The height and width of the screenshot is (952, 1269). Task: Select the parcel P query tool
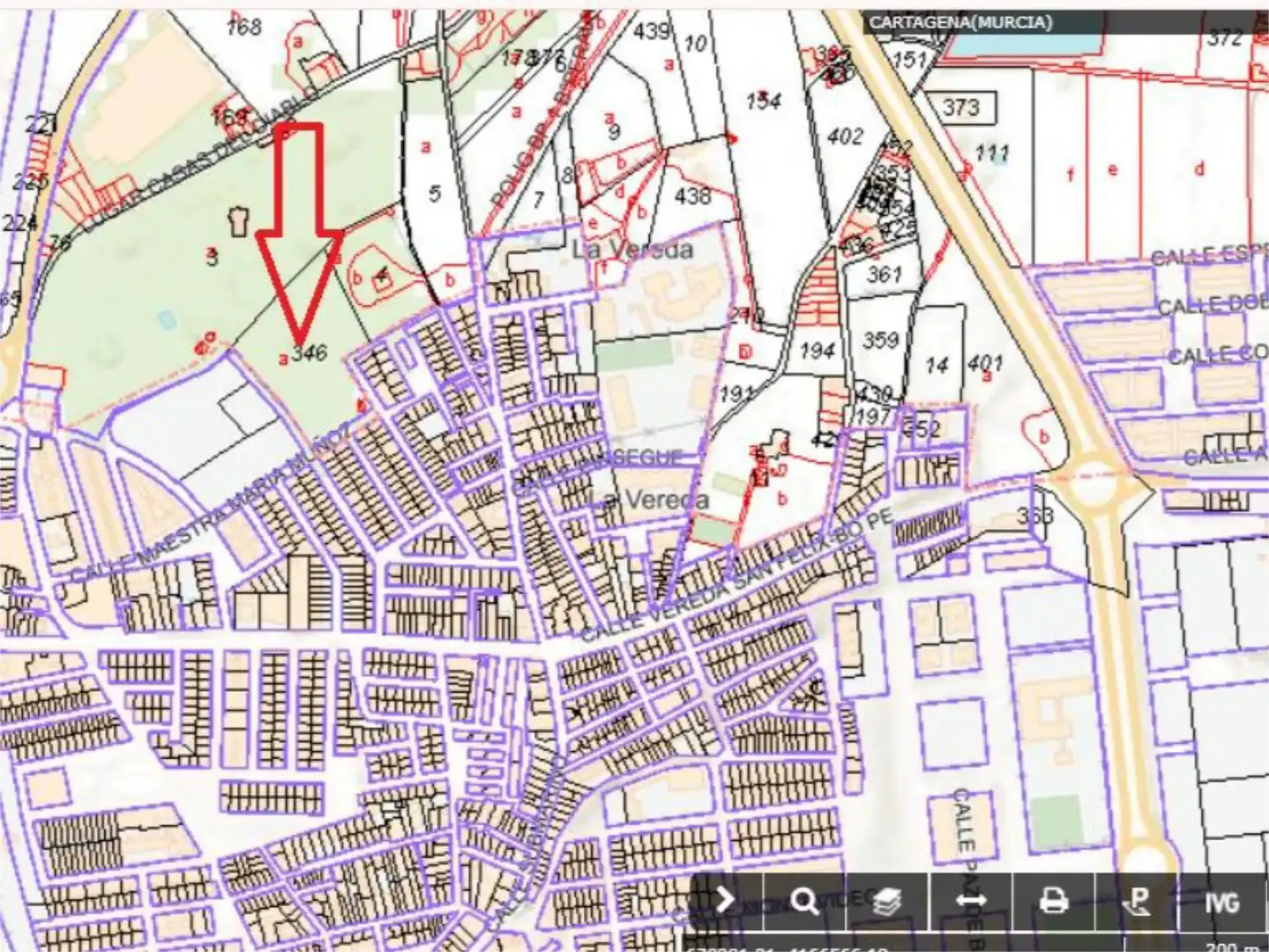[1137, 901]
